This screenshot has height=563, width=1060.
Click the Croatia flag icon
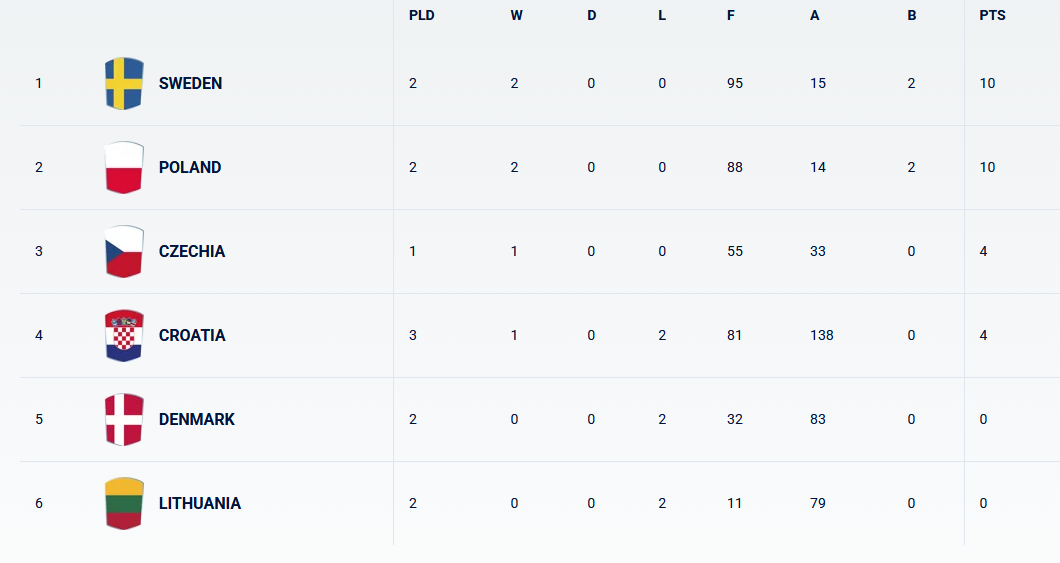tap(124, 335)
